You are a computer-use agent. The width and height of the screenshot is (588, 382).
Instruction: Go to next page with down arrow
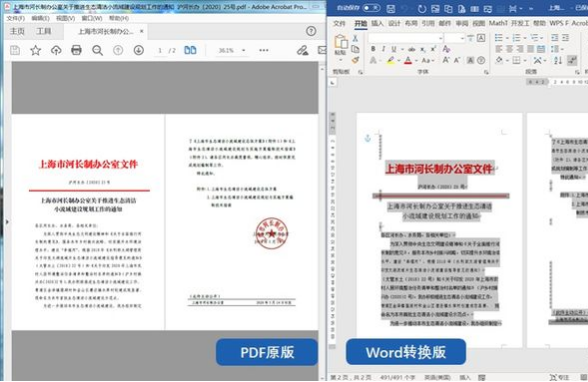pos(138,50)
